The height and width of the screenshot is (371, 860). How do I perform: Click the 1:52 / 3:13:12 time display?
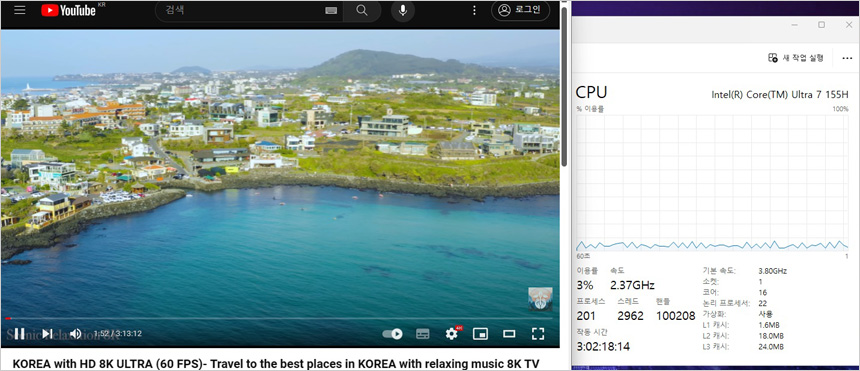(x=117, y=334)
